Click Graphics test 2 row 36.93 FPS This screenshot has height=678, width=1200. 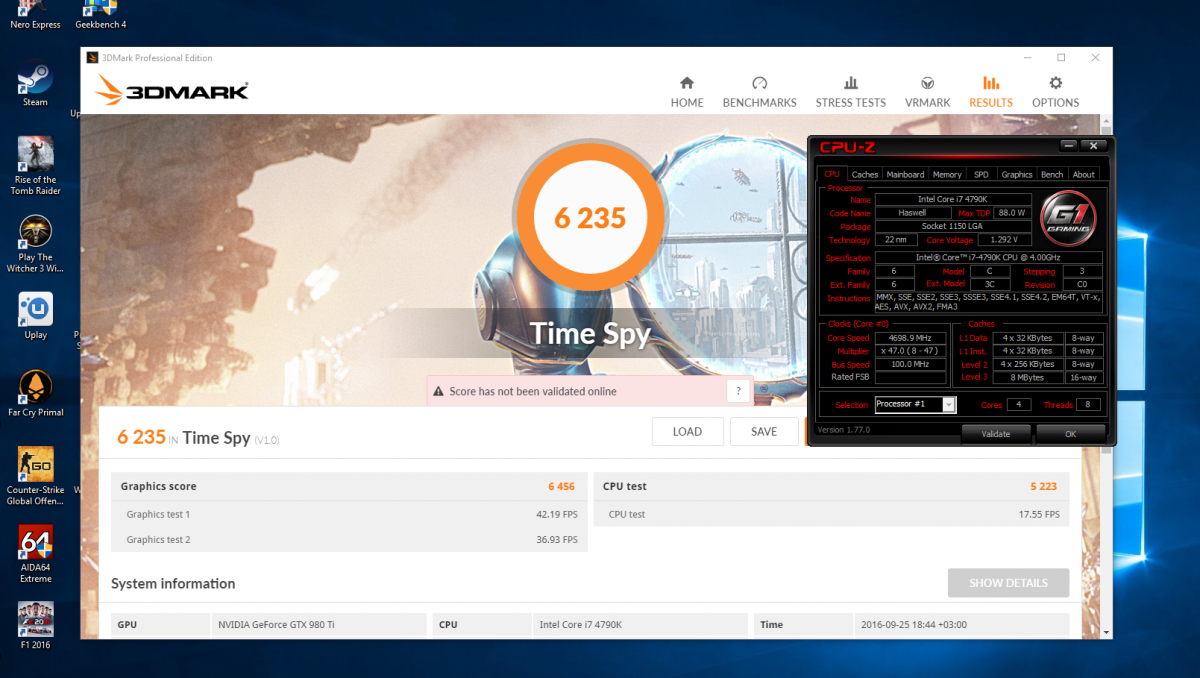(x=350, y=539)
